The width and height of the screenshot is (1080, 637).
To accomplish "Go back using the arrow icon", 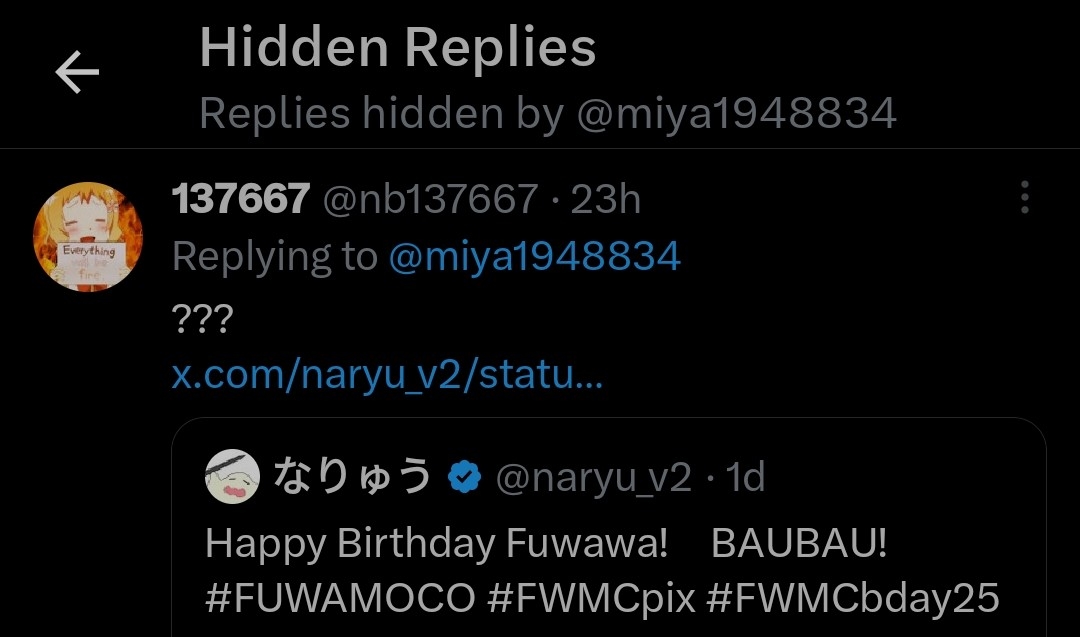I will [x=77, y=72].
